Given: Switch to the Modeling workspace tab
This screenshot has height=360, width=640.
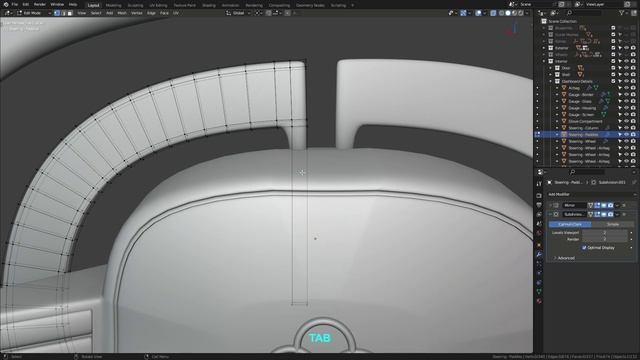Looking at the screenshot, I should pyautogui.click(x=113, y=5).
